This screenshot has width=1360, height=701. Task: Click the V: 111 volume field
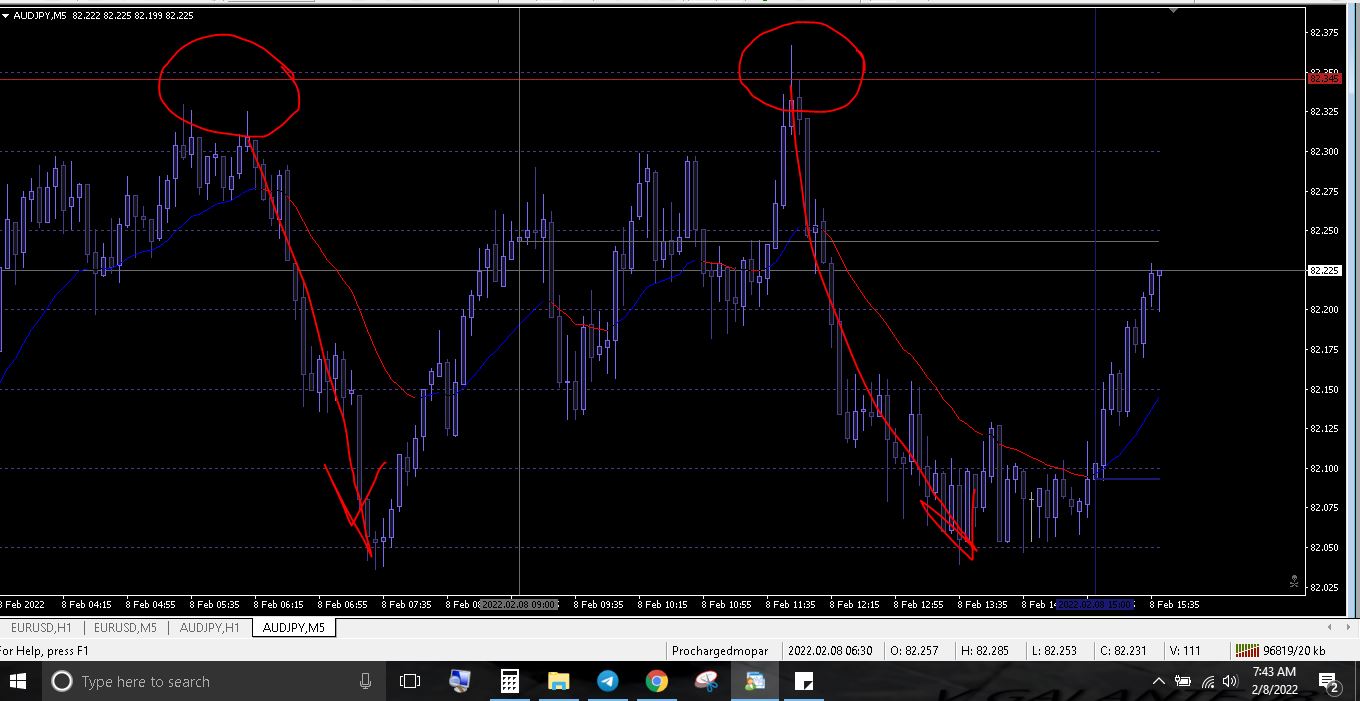(x=1184, y=650)
